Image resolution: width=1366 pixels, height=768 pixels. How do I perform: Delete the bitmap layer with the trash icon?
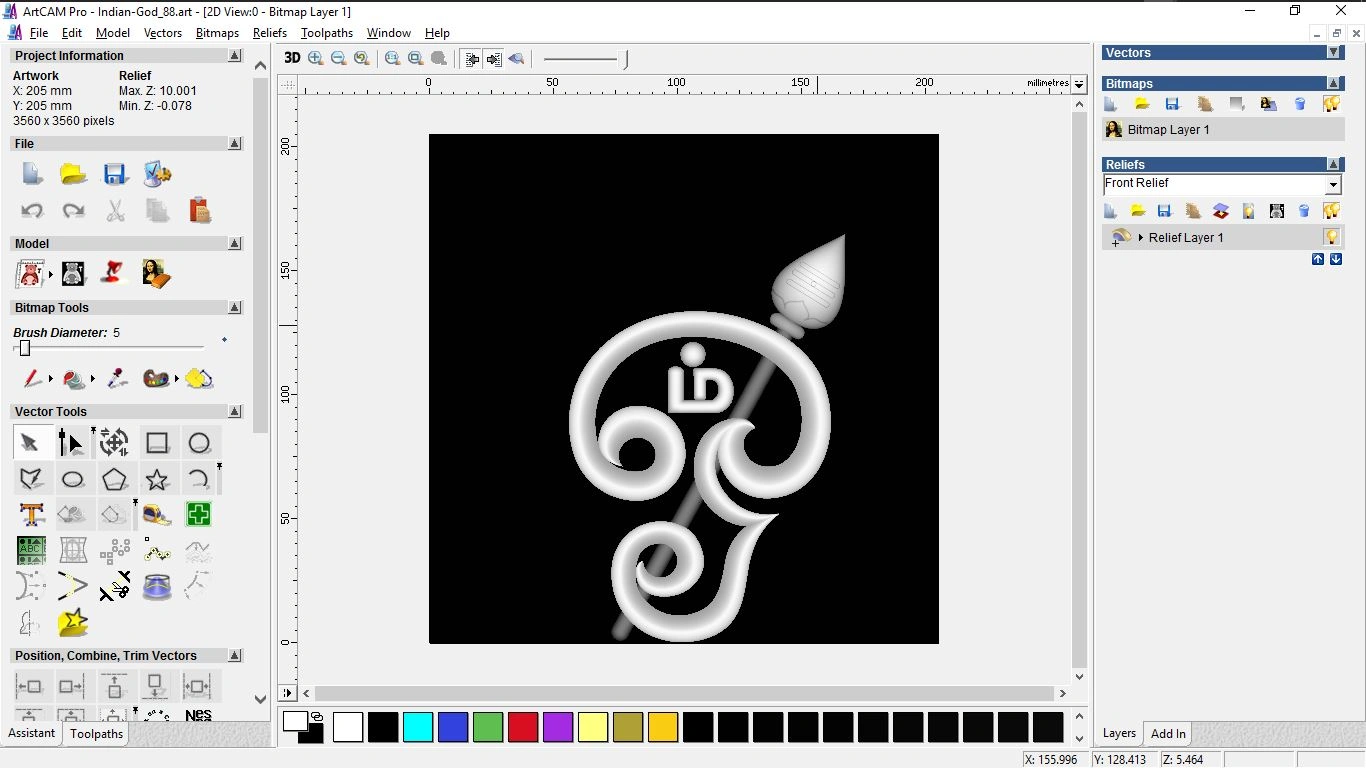pyautogui.click(x=1300, y=104)
